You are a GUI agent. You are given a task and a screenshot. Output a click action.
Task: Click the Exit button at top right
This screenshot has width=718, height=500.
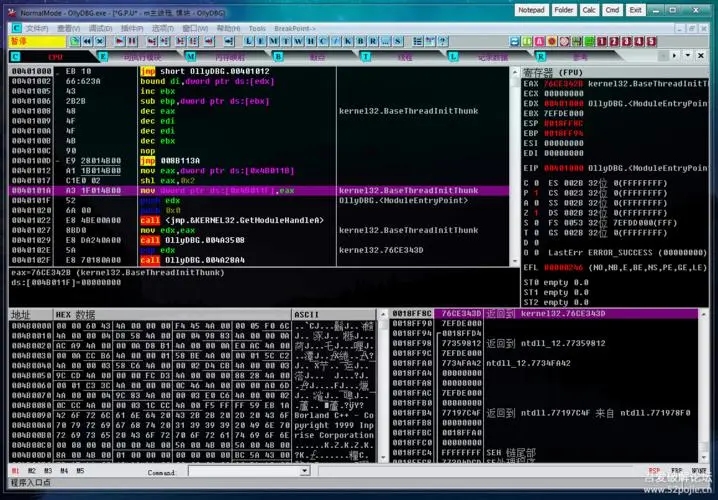coord(635,9)
